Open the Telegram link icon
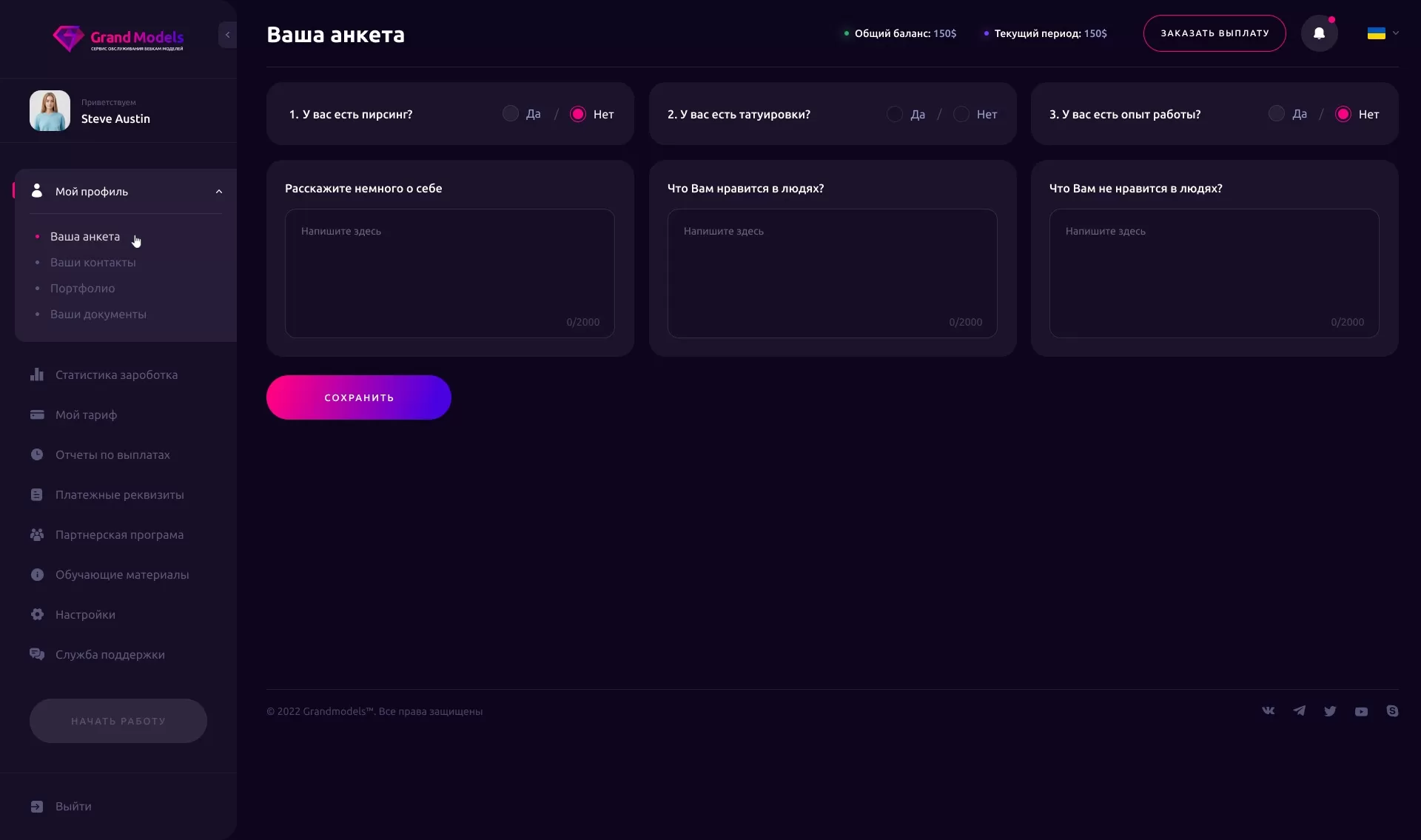This screenshot has width=1421, height=840. pyautogui.click(x=1299, y=710)
